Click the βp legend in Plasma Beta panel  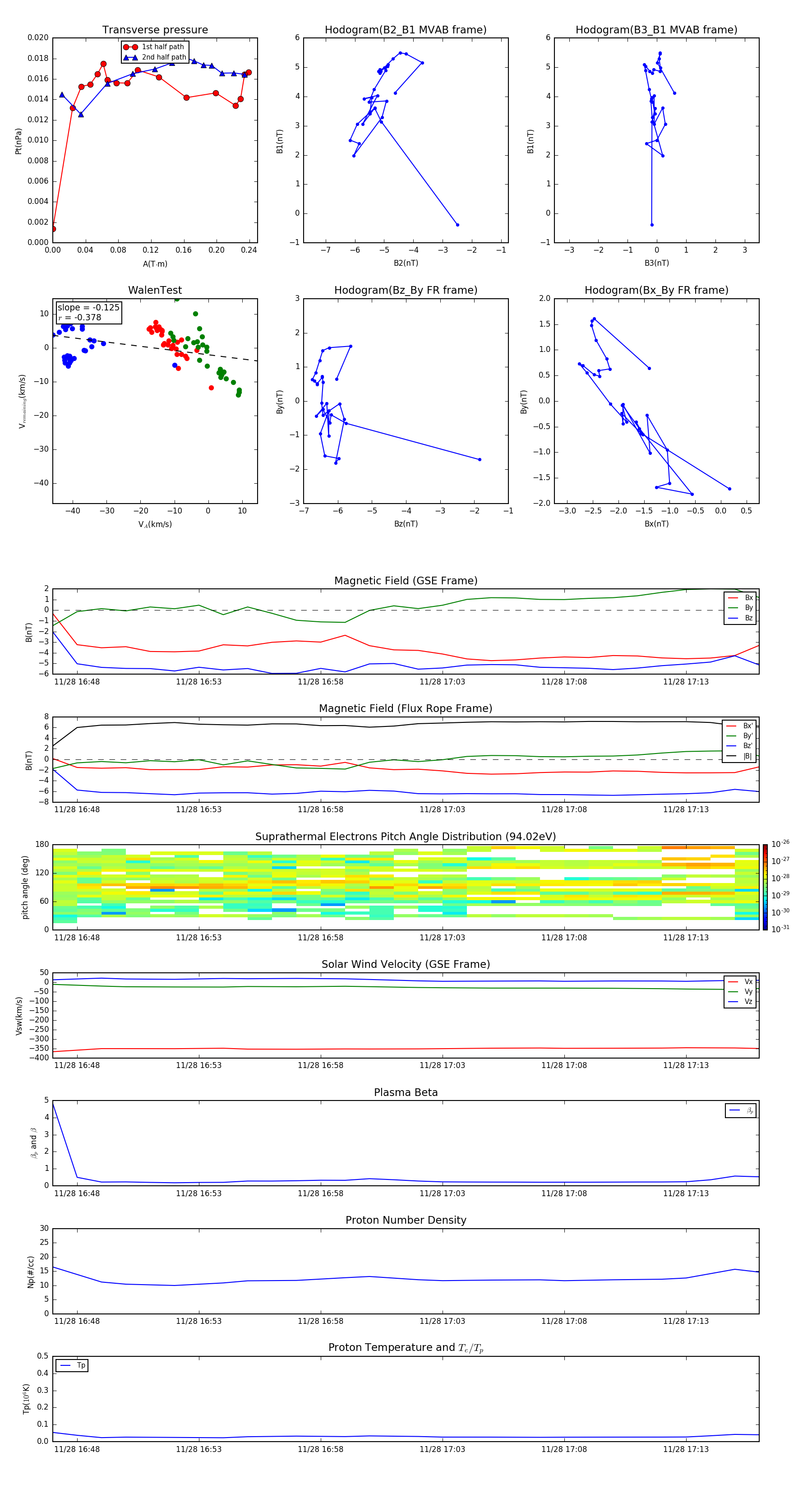coord(741,1110)
